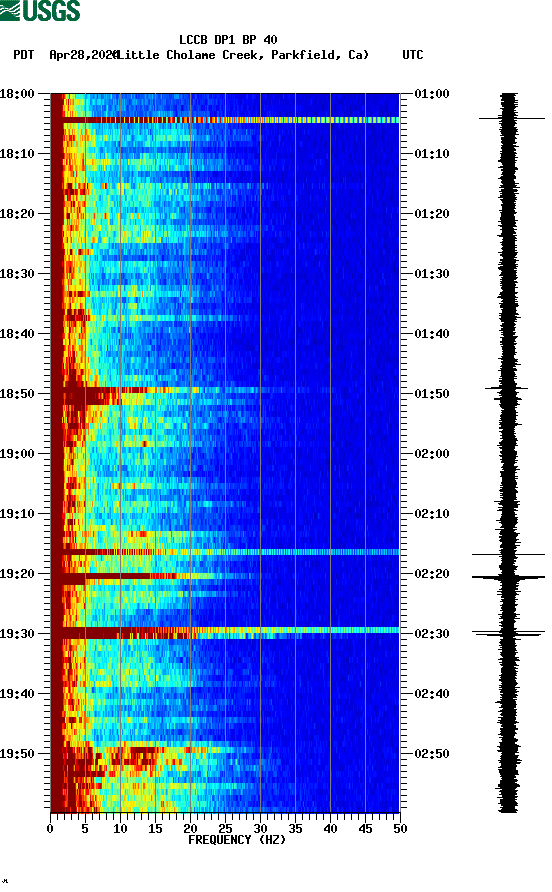
Task: Click the broadband spectrogram band near 18:04
Action: click(225, 120)
